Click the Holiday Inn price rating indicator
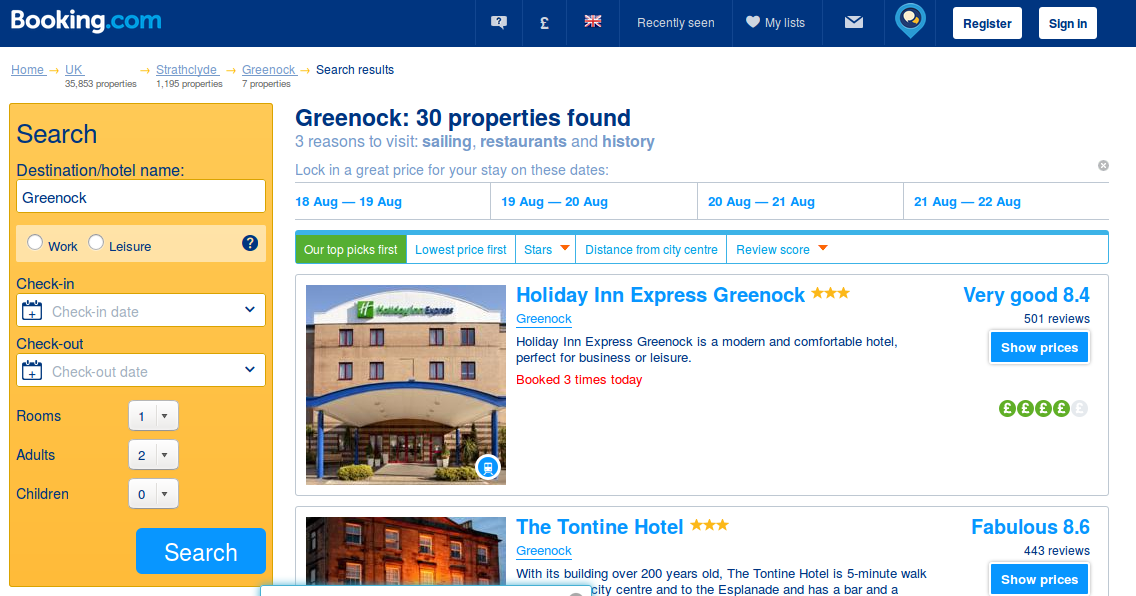Screen dimensions: 1136x596 click(x=1043, y=408)
